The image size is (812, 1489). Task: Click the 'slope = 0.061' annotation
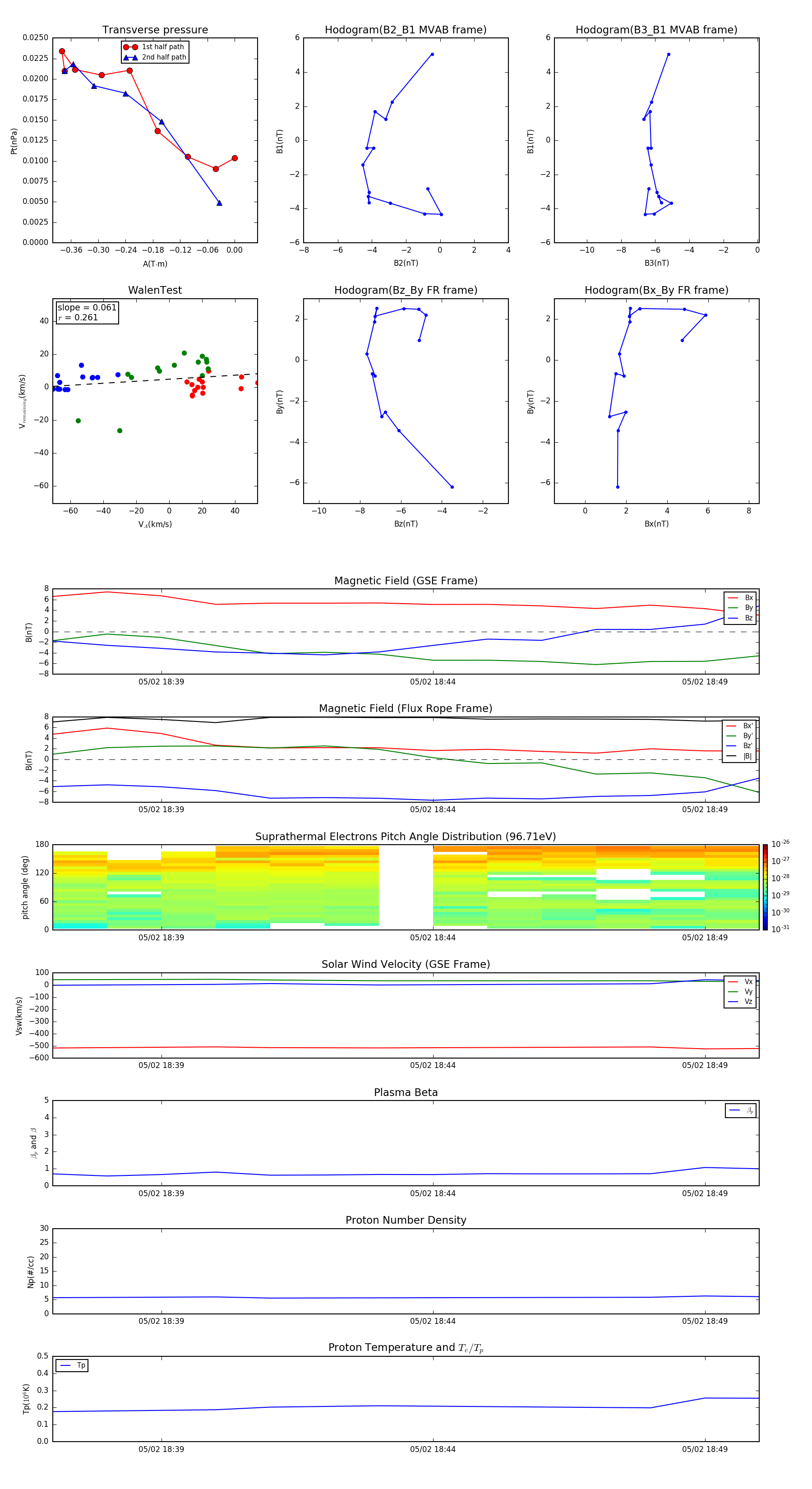87,308
